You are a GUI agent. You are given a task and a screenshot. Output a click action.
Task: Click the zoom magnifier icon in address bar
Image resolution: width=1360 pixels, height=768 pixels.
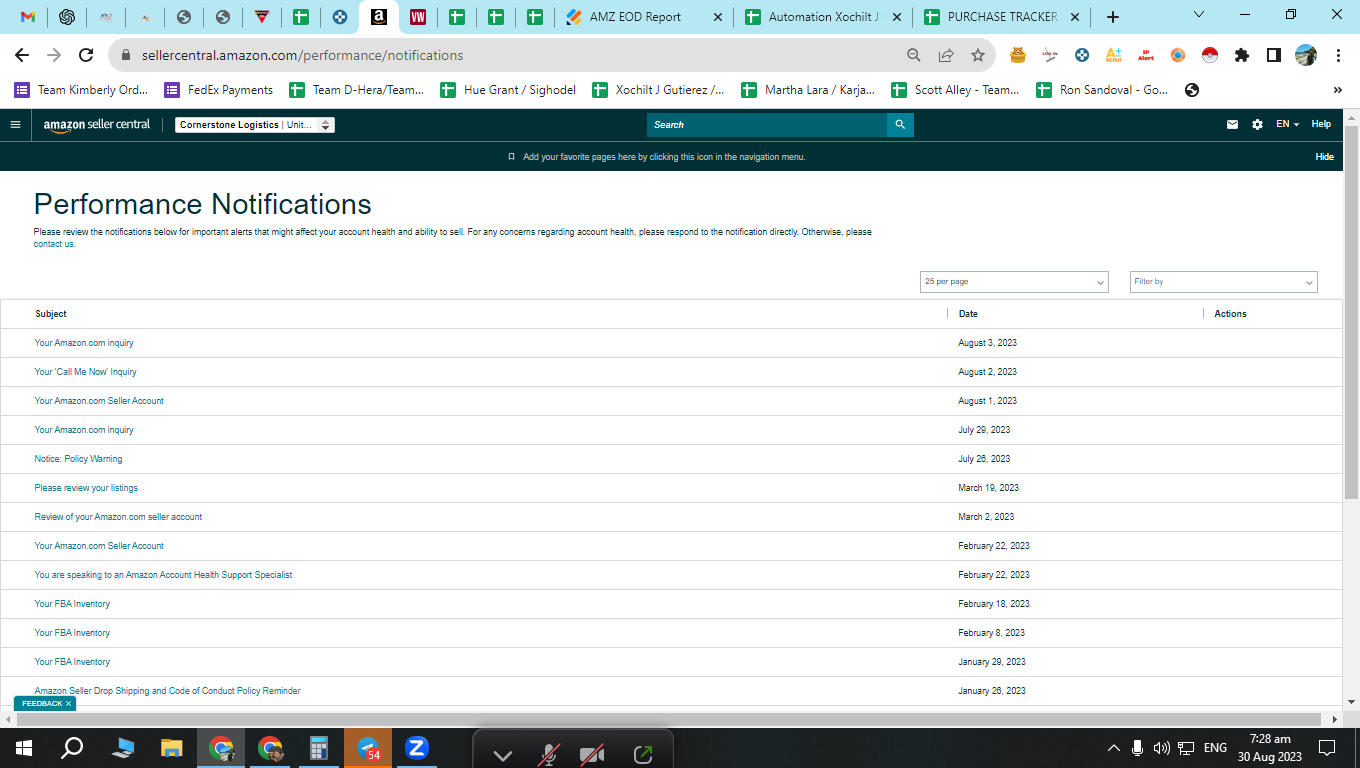click(x=913, y=55)
